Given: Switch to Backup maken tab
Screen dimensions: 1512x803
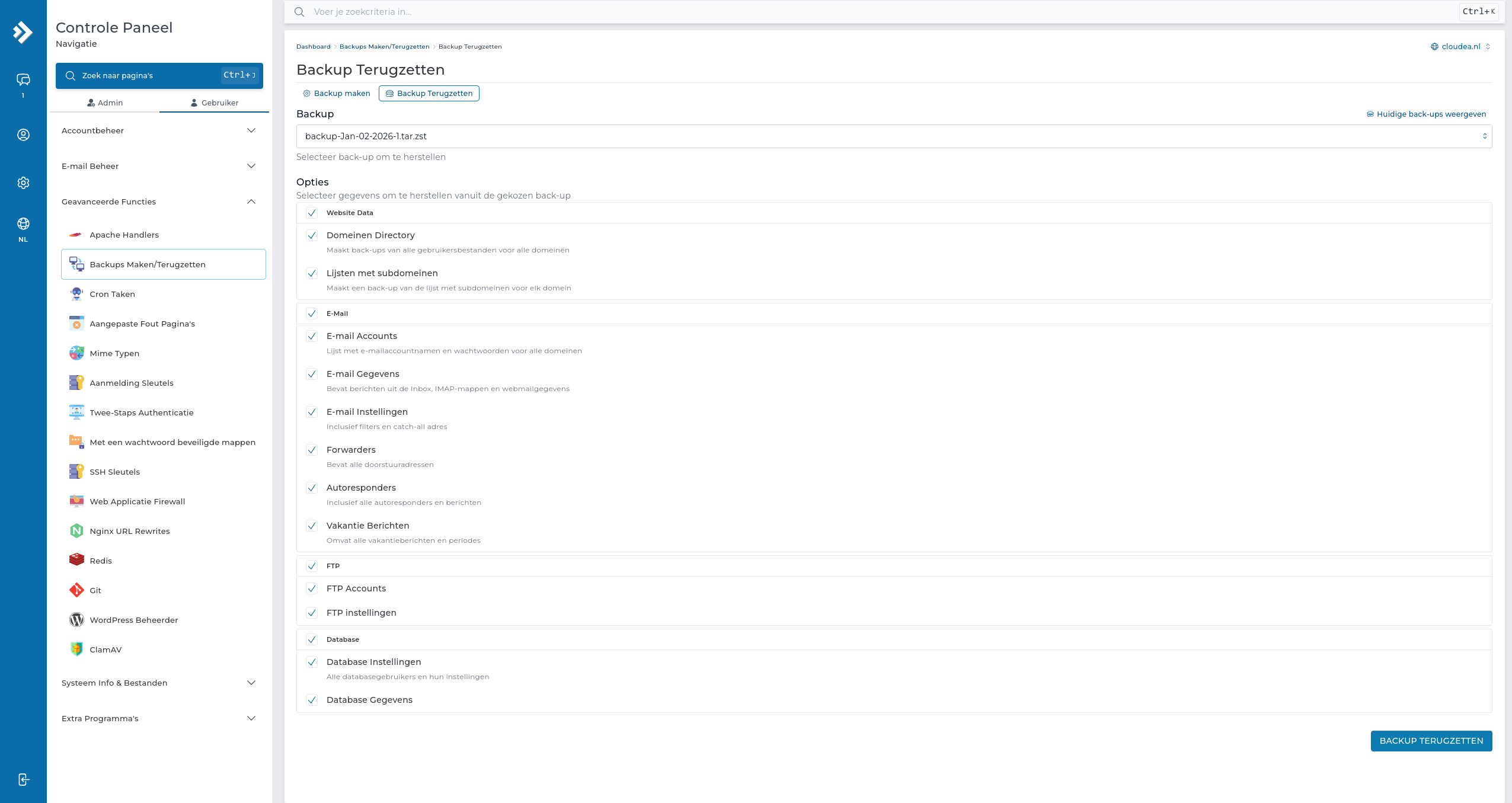Looking at the screenshot, I should [337, 94].
